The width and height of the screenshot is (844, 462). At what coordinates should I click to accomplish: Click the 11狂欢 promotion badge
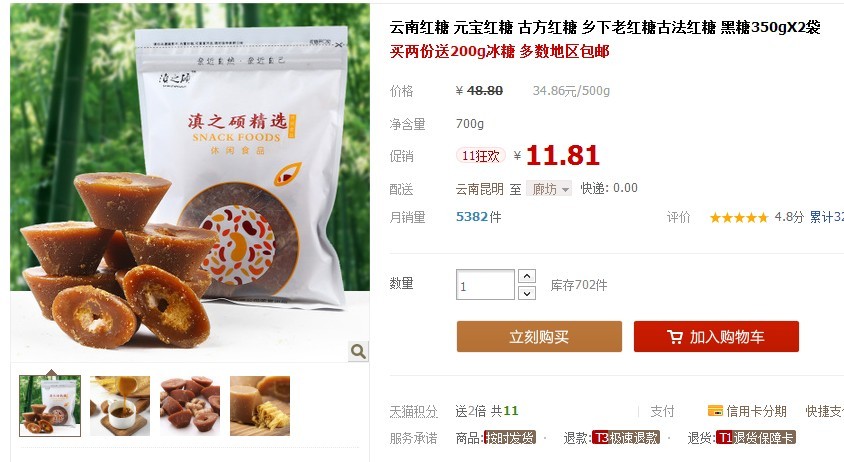(481, 156)
